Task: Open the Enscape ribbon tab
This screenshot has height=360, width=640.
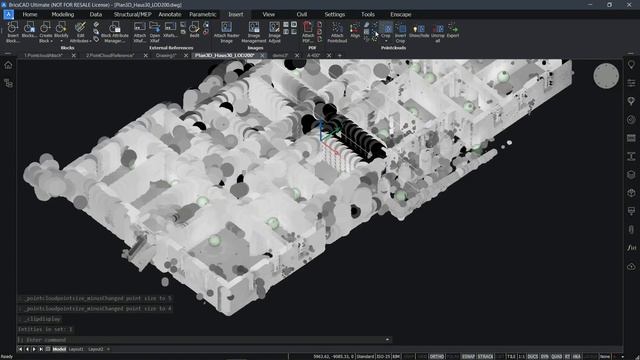Action: coord(400,14)
